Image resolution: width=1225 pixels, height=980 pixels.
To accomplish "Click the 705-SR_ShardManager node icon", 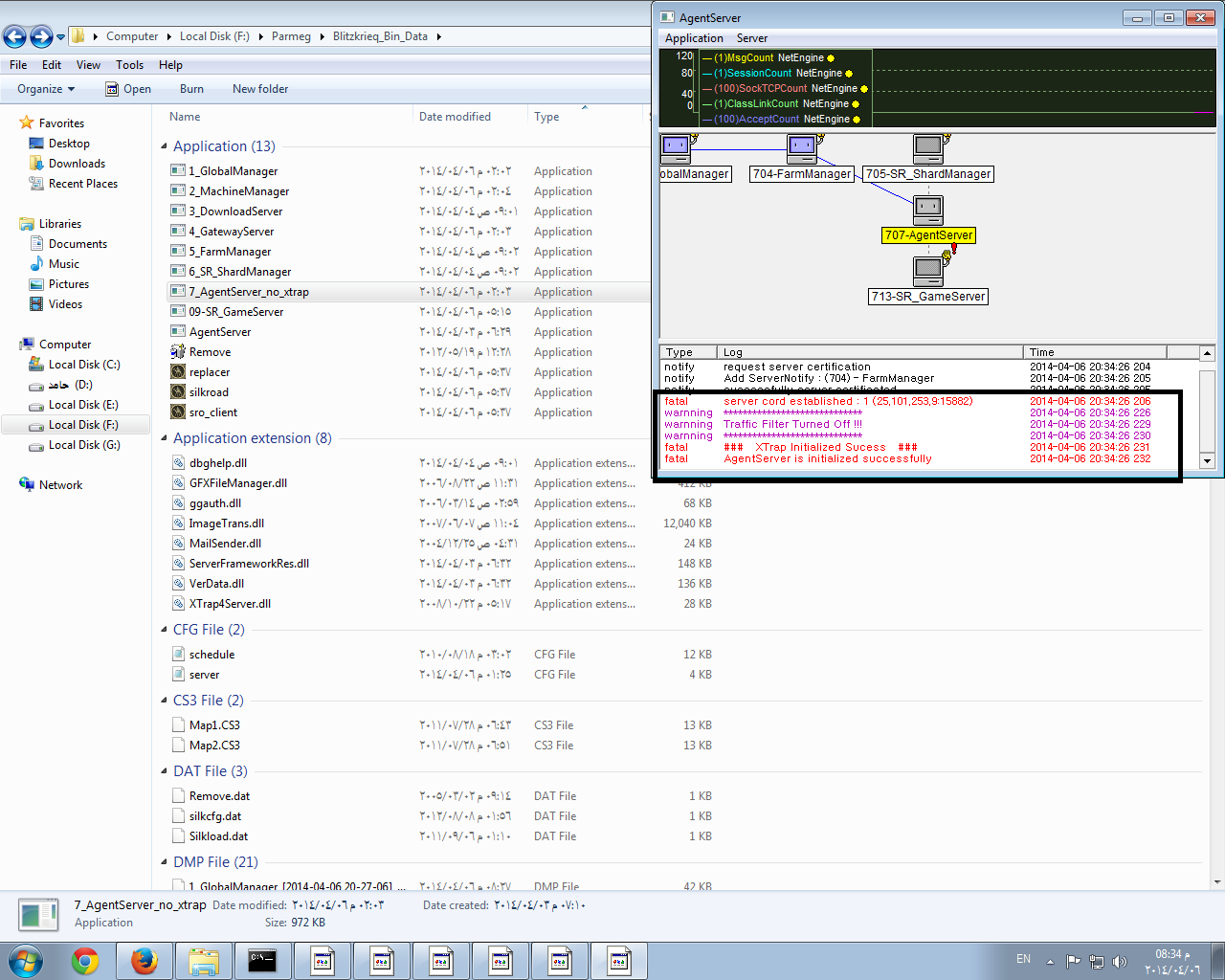I will coord(928,148).
